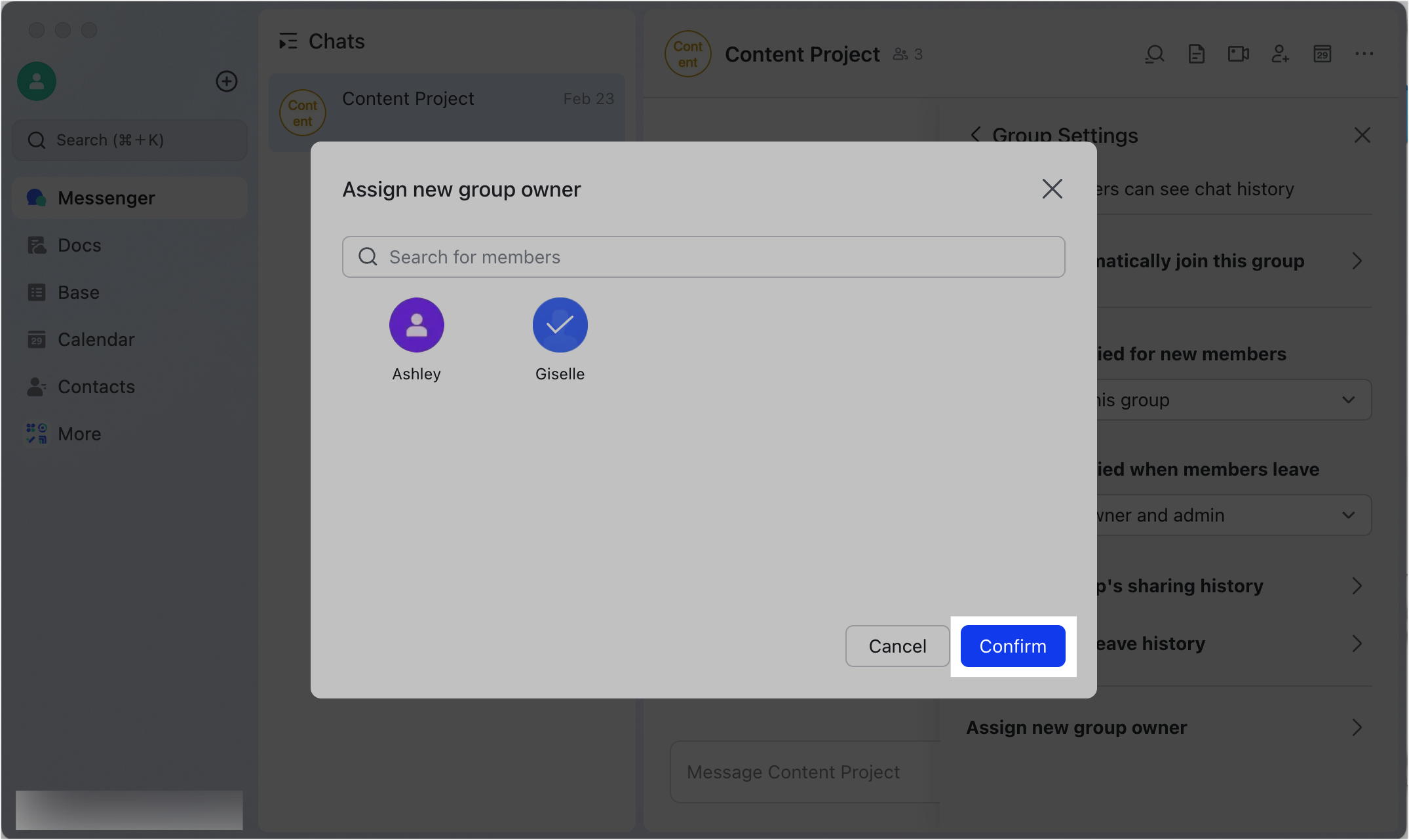Click the search for members field

coord(703,256)
